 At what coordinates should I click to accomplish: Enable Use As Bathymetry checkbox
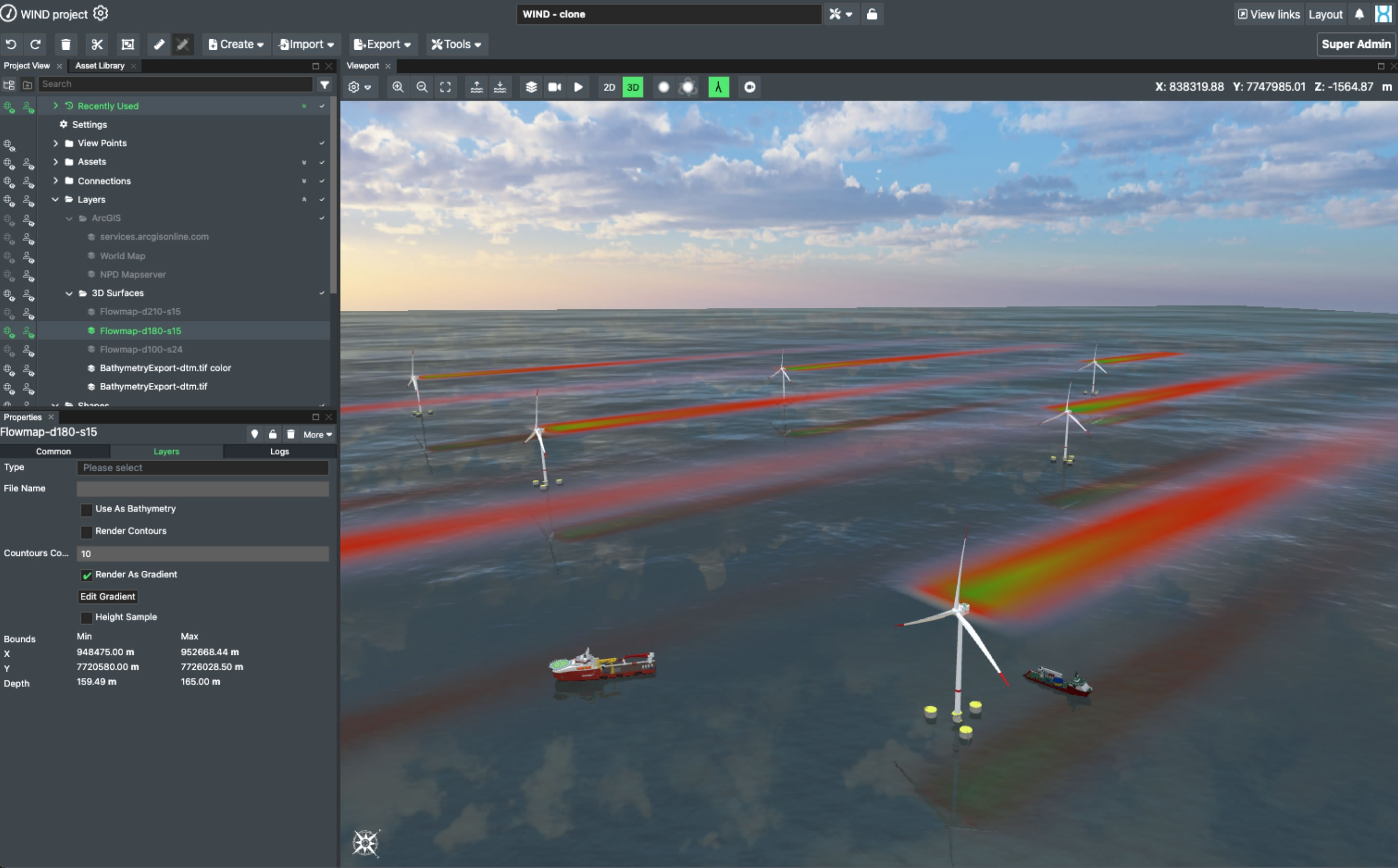point(87,509)
